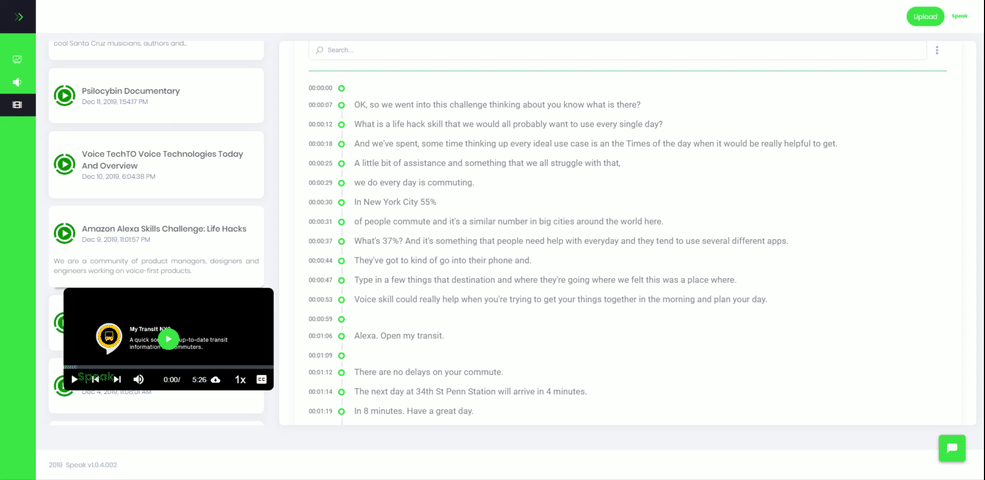The image size is (985, 480).
Task: Jump to the 00:00:44 timeline marker
Action: tap(342, 261)
